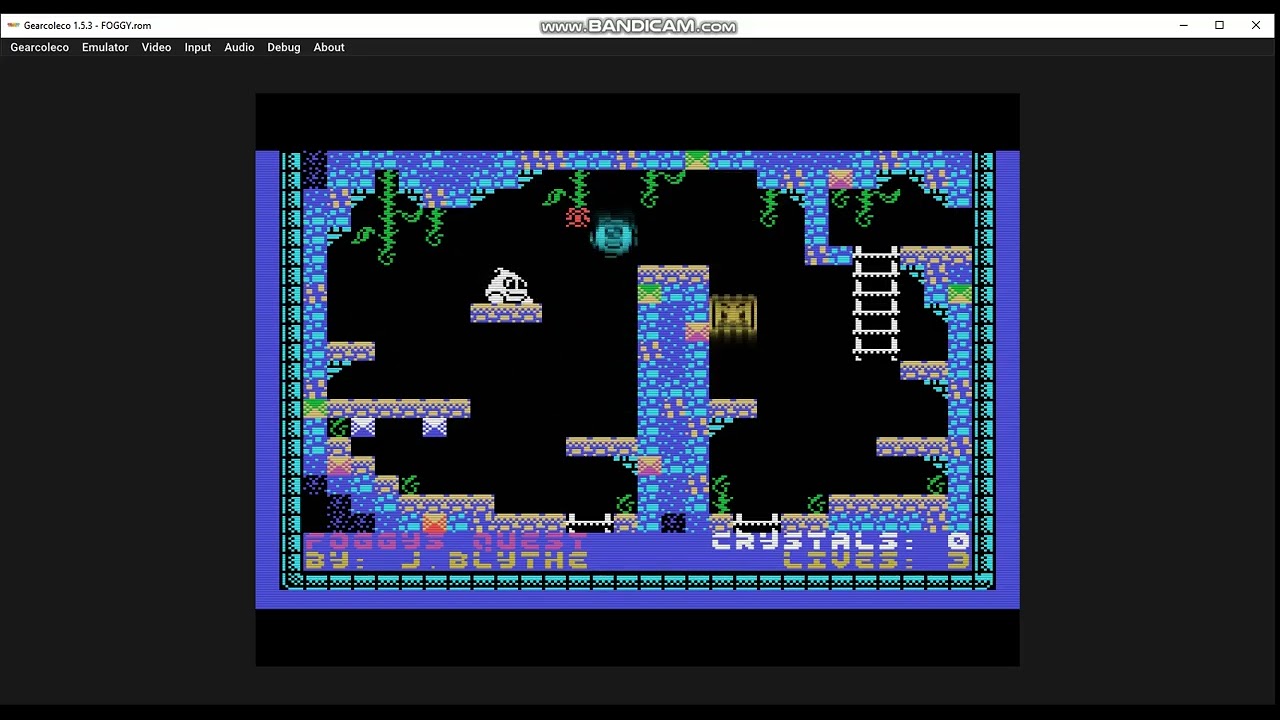Click the cyan swirling orb sprite
The image size is (1280, 720).
(x=613, y=235)
